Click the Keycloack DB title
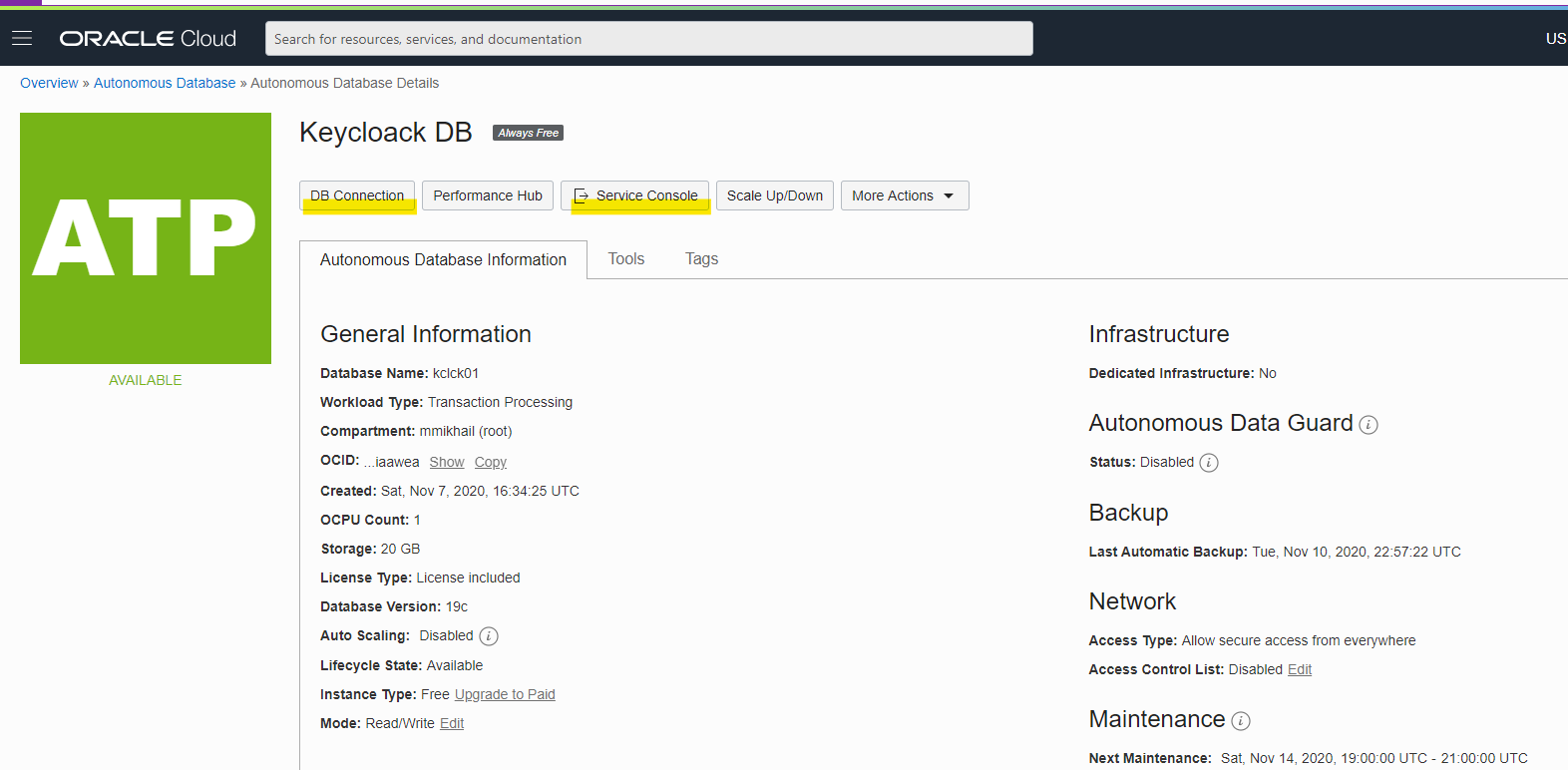Image resolution: width=1568 pixels, height=770 pixels. [x=386, y=133]
